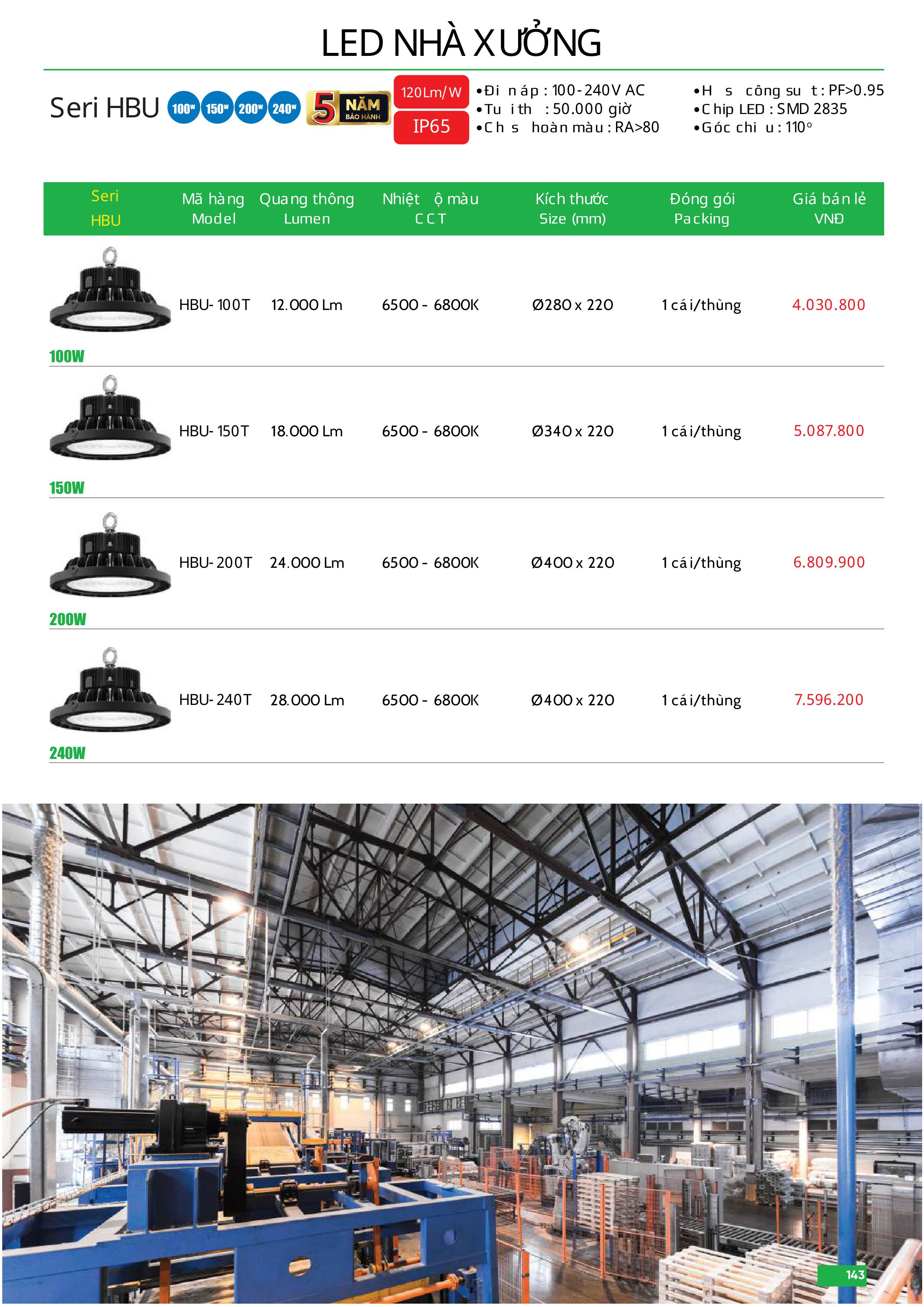This screenshot has height=1307, width=924.
Task: Click the 240W blue wattage badge
Action: click(x=284, y=108)
